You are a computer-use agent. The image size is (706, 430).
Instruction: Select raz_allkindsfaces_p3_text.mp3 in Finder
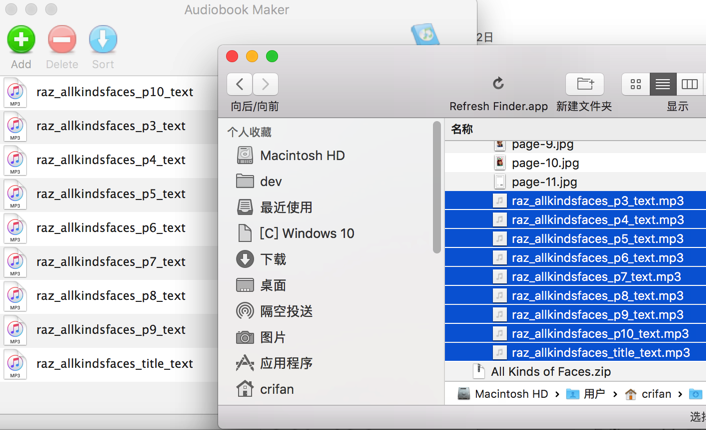pos(575,201)
